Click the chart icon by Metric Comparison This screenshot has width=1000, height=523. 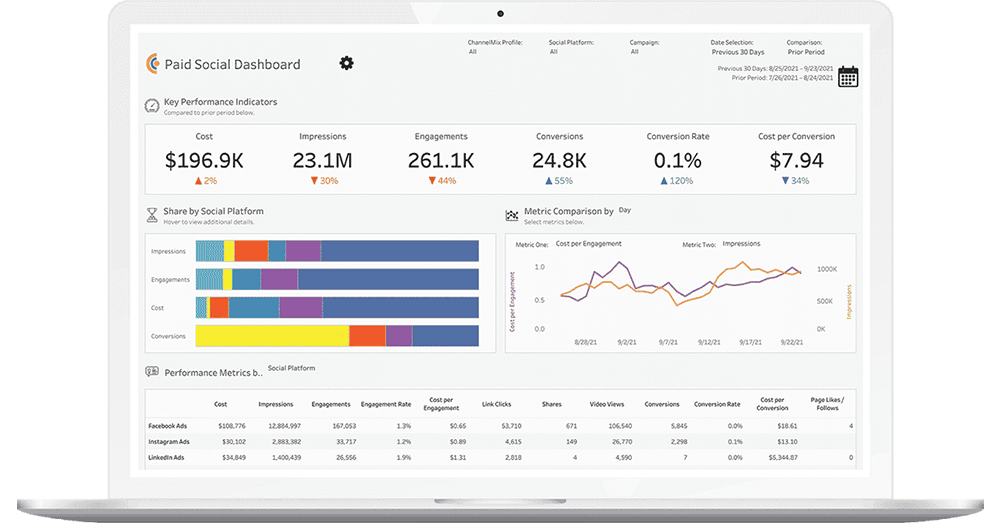pyautogui.click(x=511, y=216)
